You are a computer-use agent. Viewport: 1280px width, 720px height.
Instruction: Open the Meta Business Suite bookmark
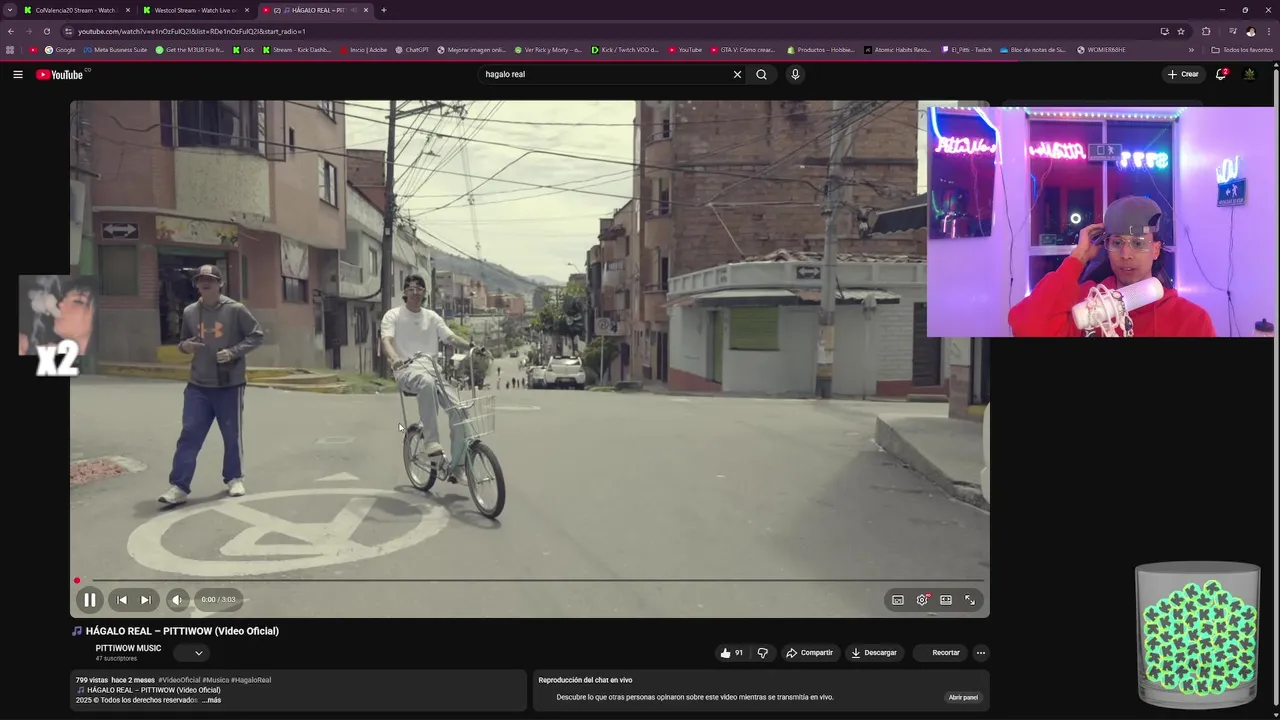coord(115,49)
